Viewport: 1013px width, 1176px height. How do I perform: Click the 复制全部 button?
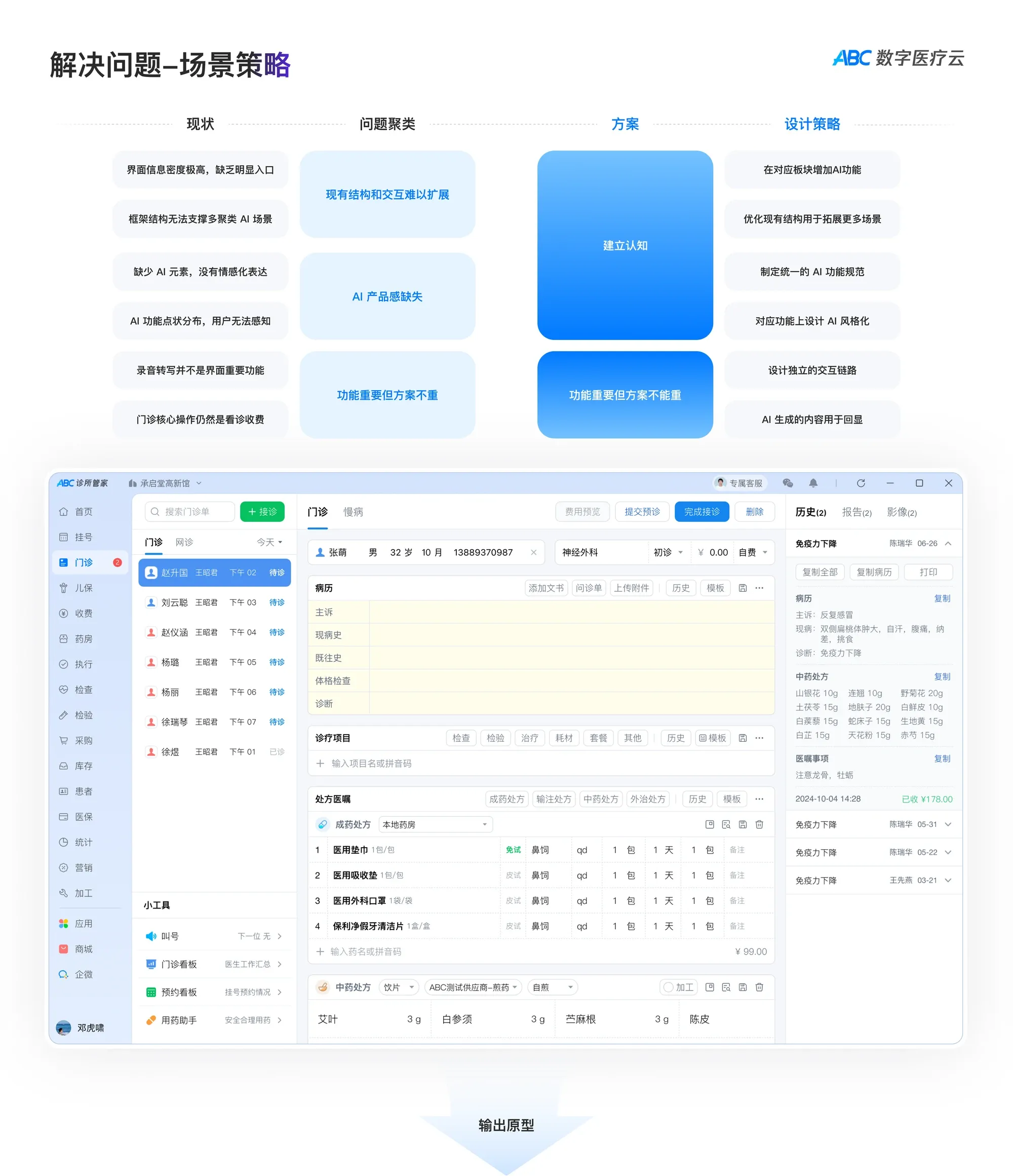(x=820, y=572)
